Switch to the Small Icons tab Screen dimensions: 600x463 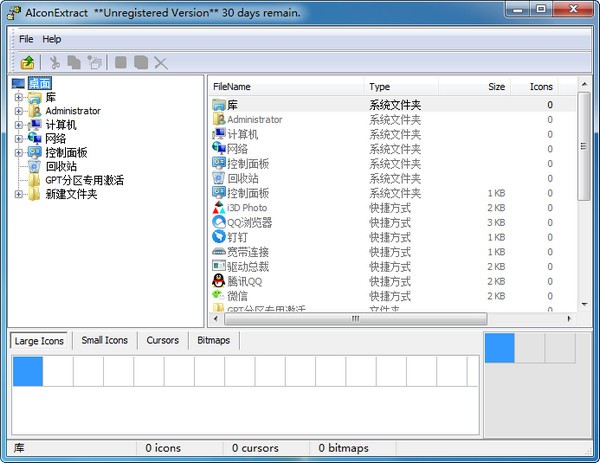coord(104,340)
